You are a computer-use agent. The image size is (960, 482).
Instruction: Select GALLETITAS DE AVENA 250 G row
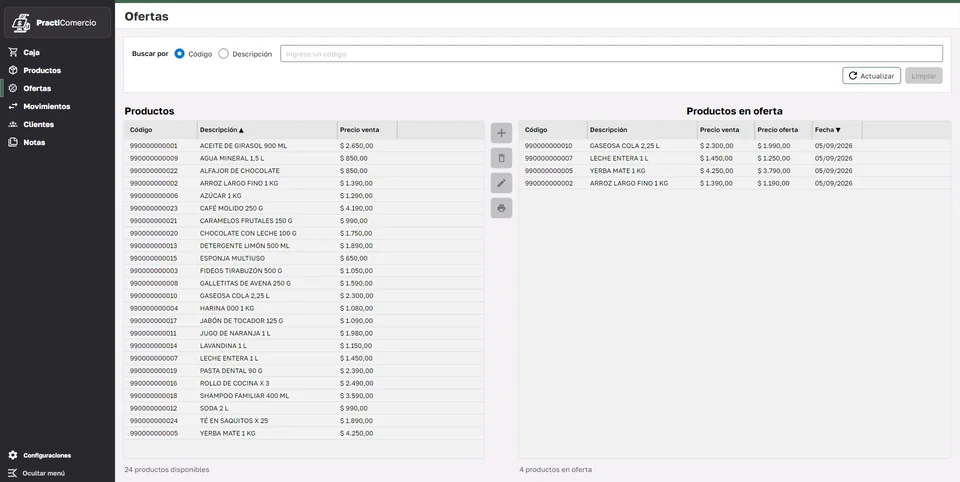coord(304,284)
